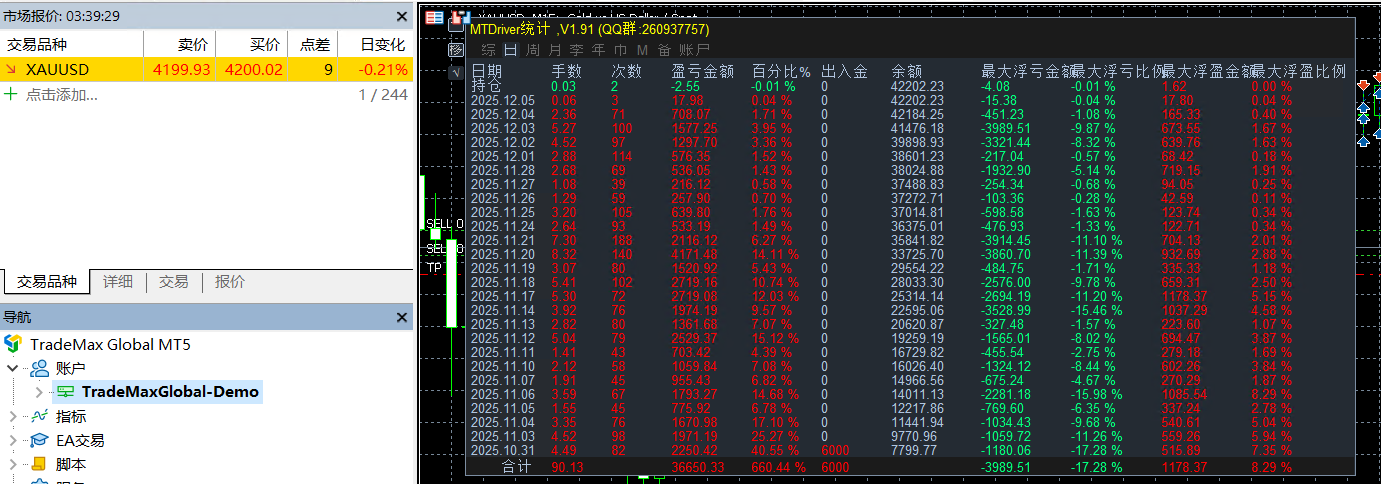Click the 手数 column header
Viewport: 1381px width, 484px height.
[567, 71]
